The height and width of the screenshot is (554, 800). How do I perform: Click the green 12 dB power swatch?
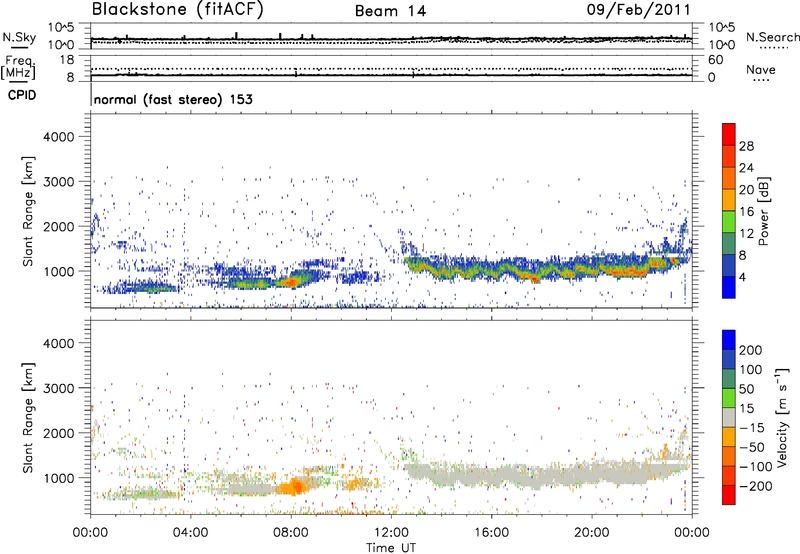point(728,222)
